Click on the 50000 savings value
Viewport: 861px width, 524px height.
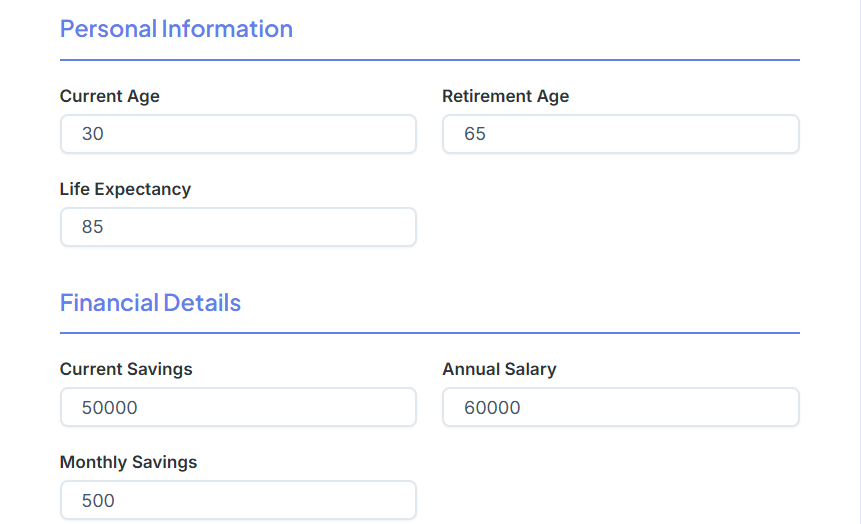[x=110, y=407]
